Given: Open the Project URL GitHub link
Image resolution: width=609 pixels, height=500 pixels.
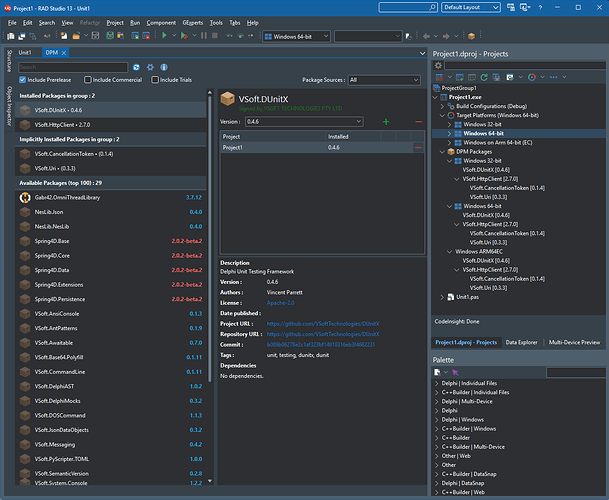Looking at the screenshot, I should 323,324.
